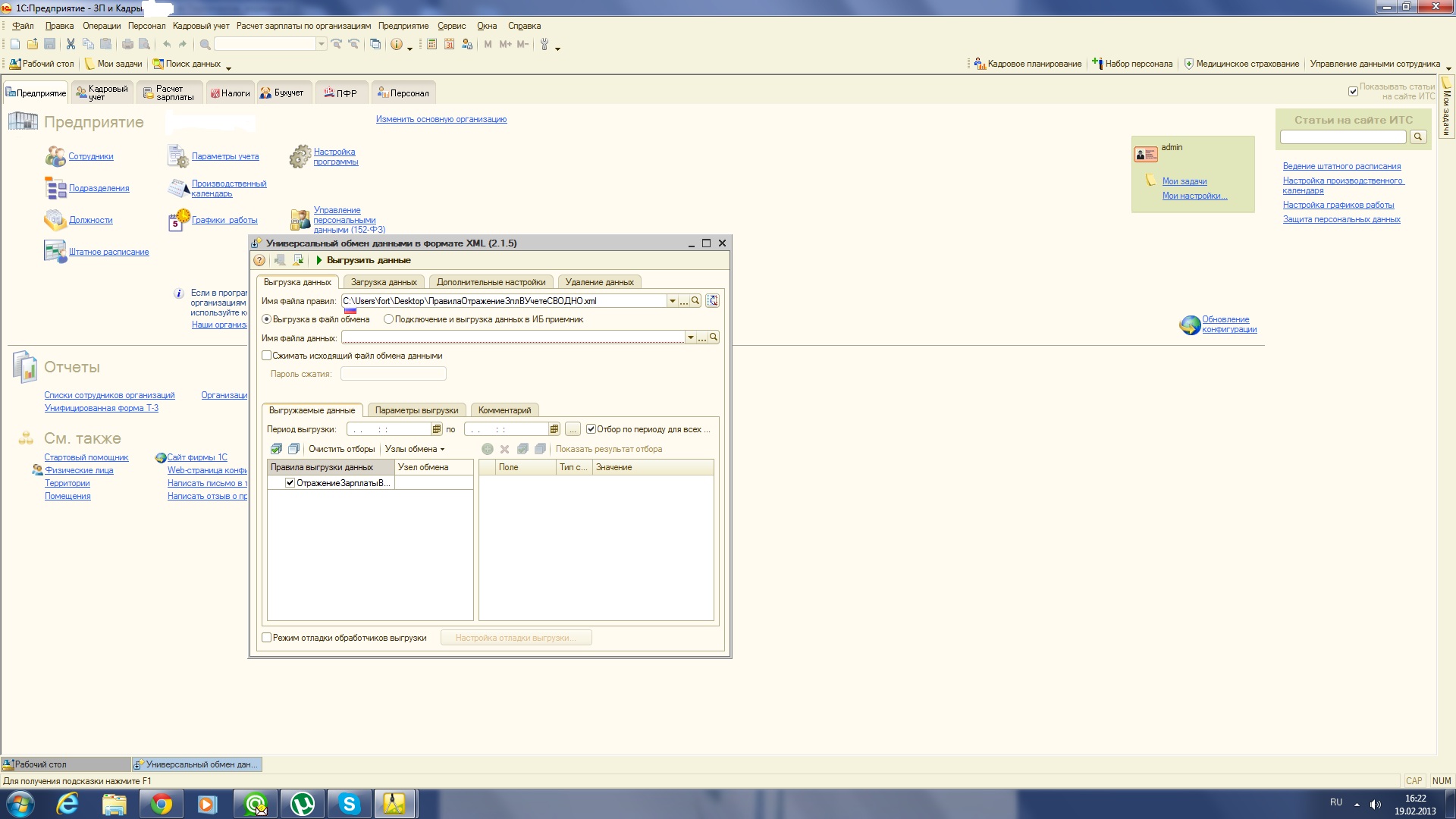Switch to Загрузка данных tab
The image size is (1456, 819).
[384, 282]
